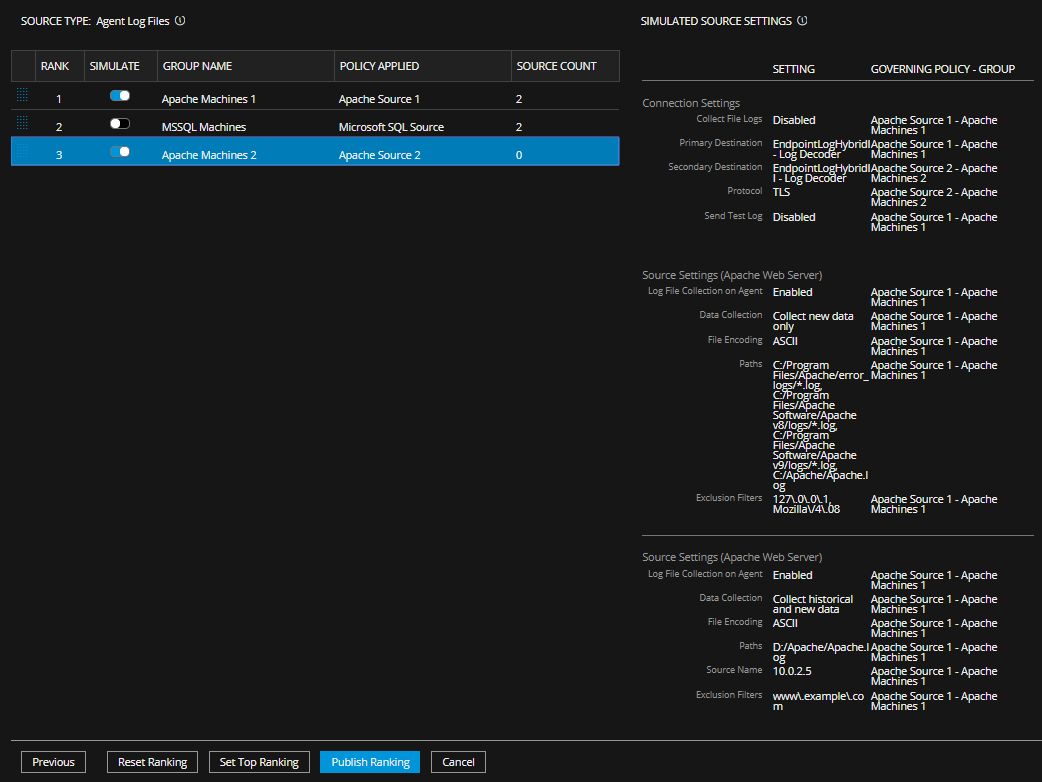
Task: Go back with the Previous button
Action: point(53,762)
